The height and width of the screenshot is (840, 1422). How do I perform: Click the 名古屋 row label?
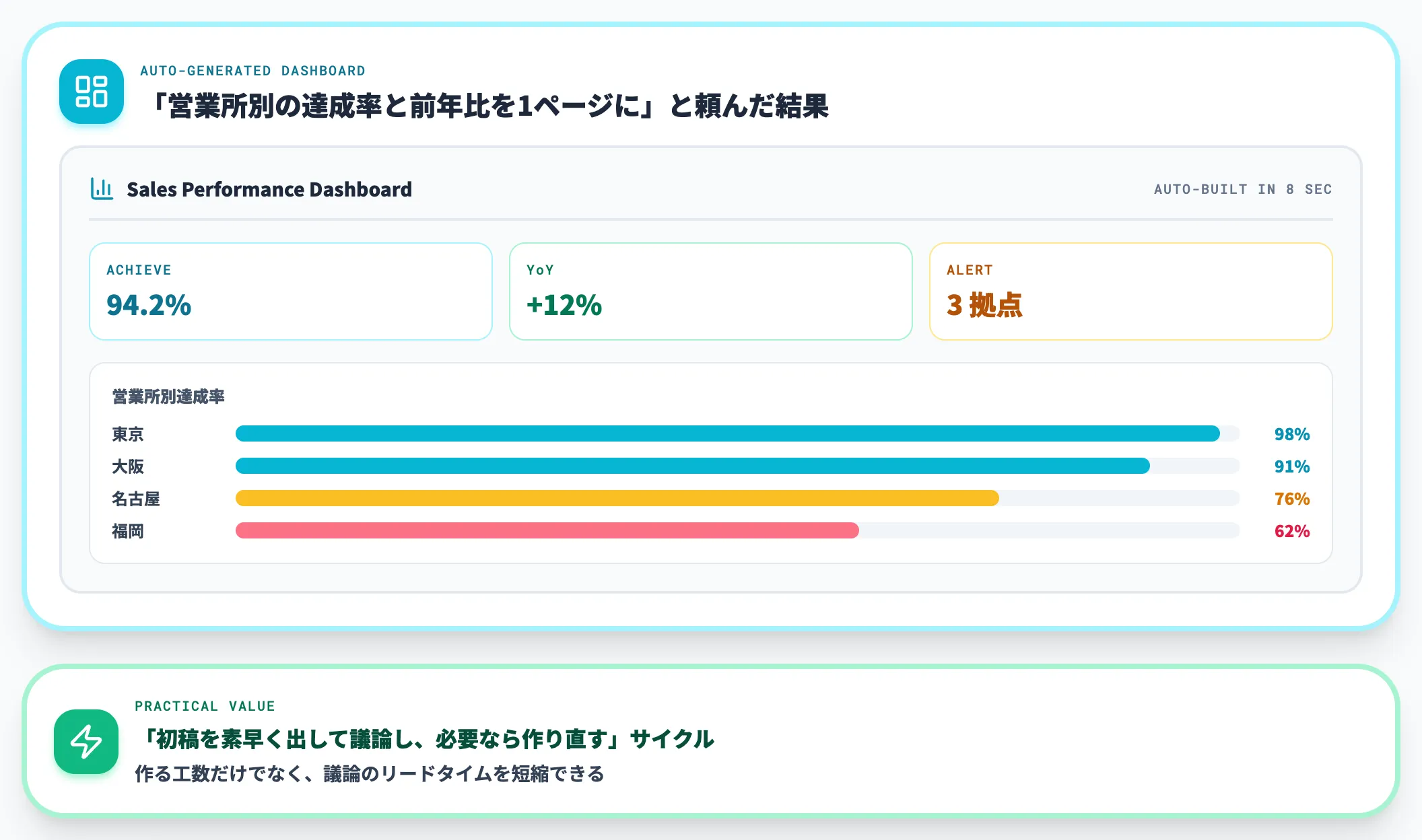pyautogui.click(x=136, y=499)
